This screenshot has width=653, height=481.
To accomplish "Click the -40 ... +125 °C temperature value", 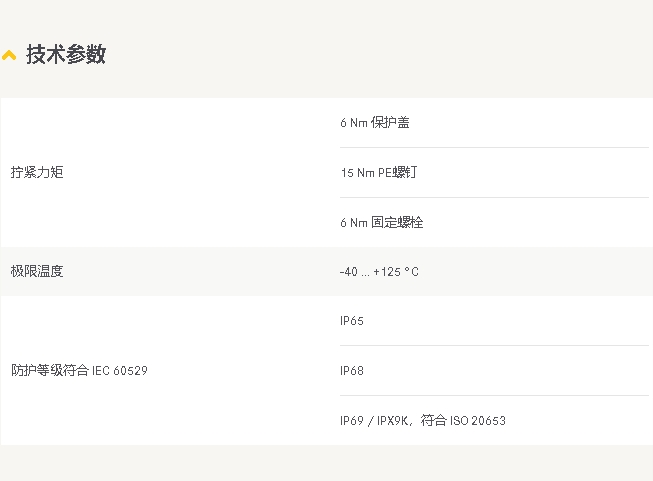I will click(x=379, y=272).
